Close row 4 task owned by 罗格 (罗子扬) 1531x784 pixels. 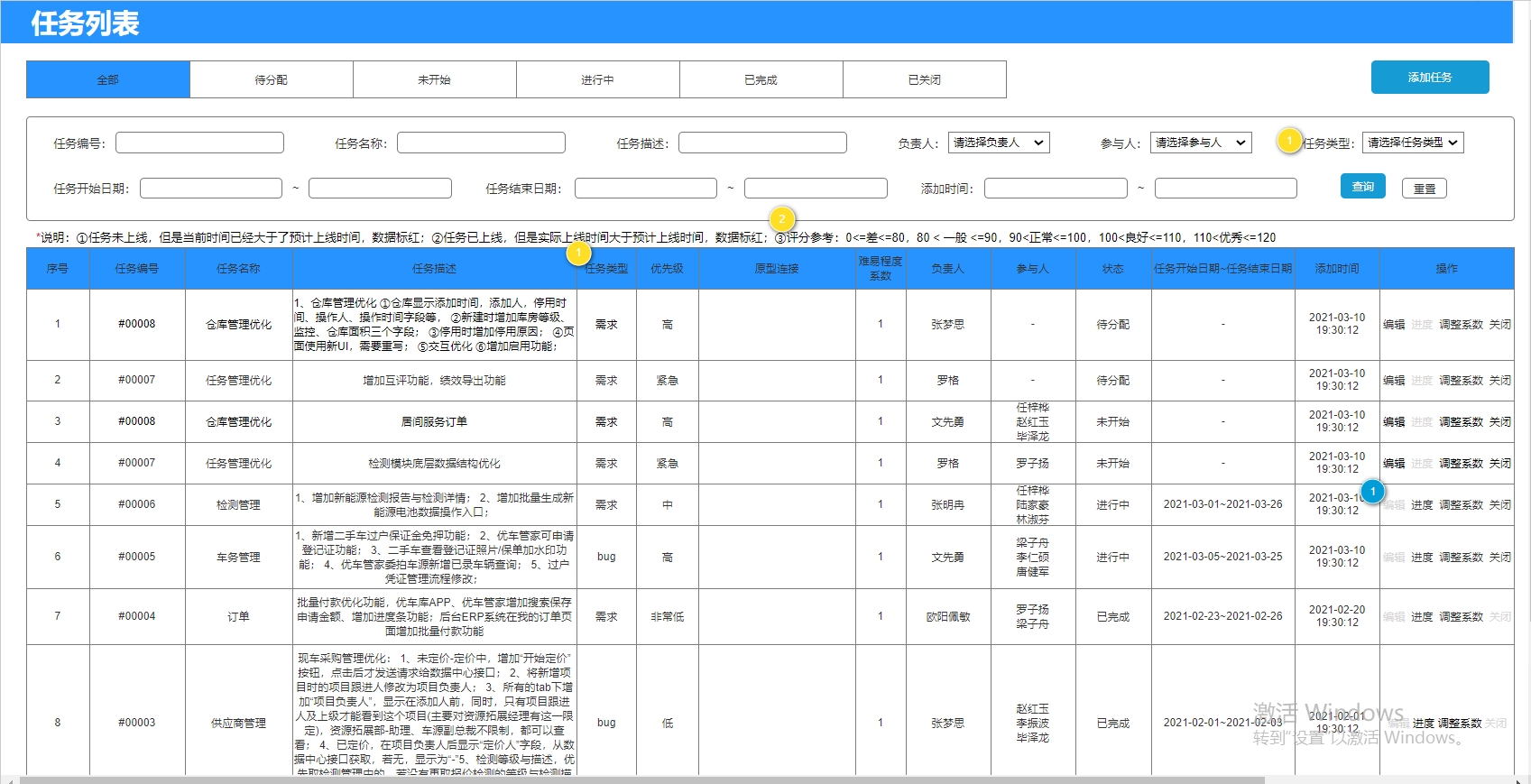[1499, 464]
